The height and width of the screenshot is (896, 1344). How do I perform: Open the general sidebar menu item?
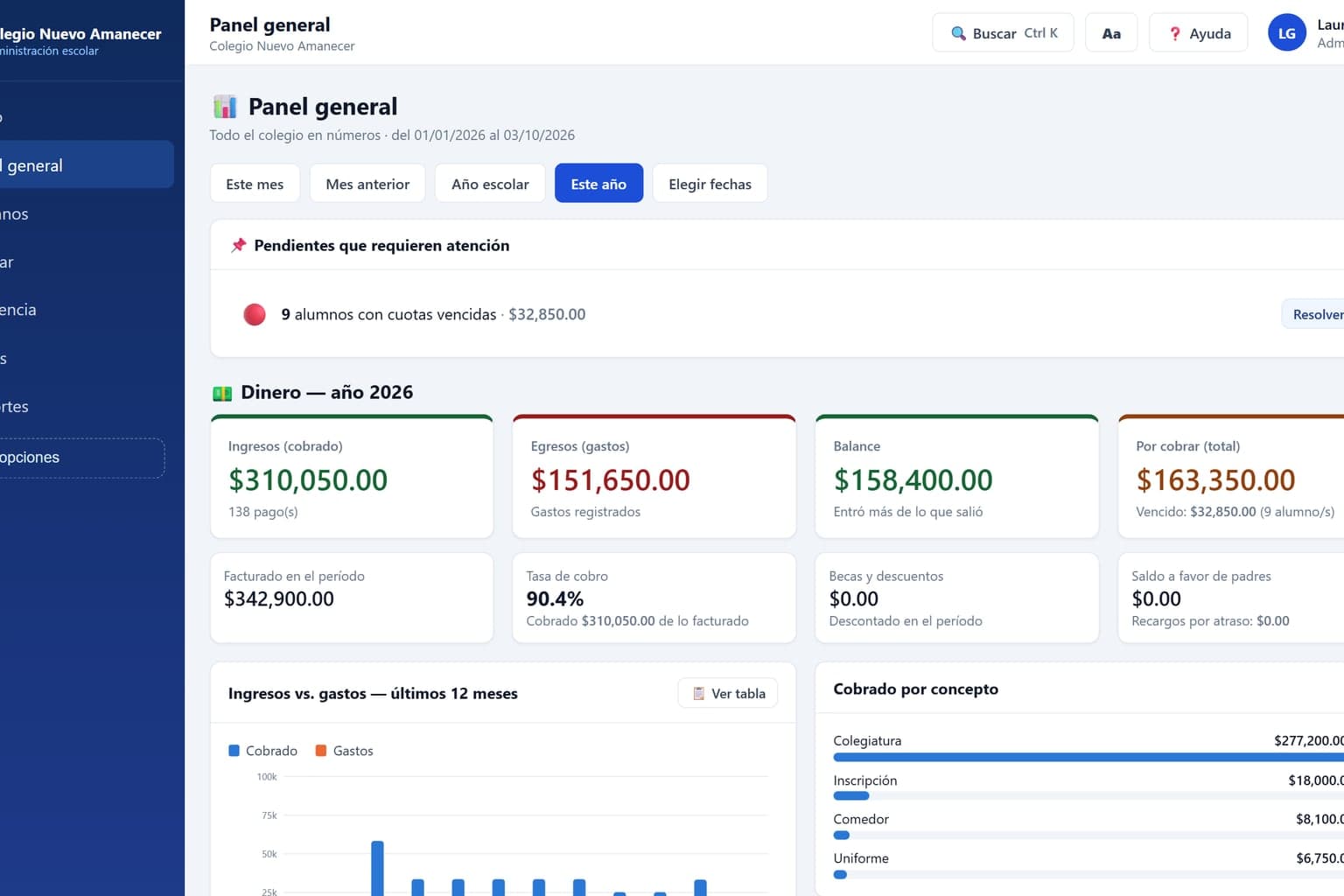point(85,164)
